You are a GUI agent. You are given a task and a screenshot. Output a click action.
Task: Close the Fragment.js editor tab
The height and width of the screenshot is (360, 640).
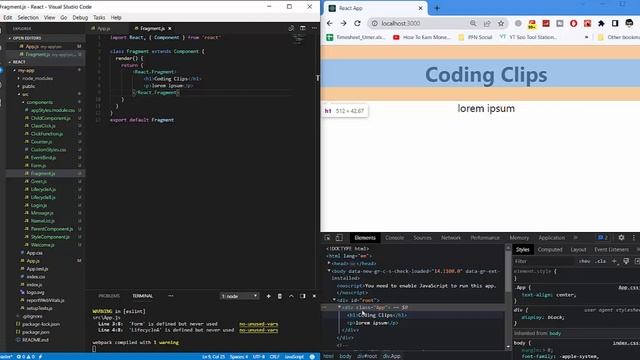tap(169, 29)
